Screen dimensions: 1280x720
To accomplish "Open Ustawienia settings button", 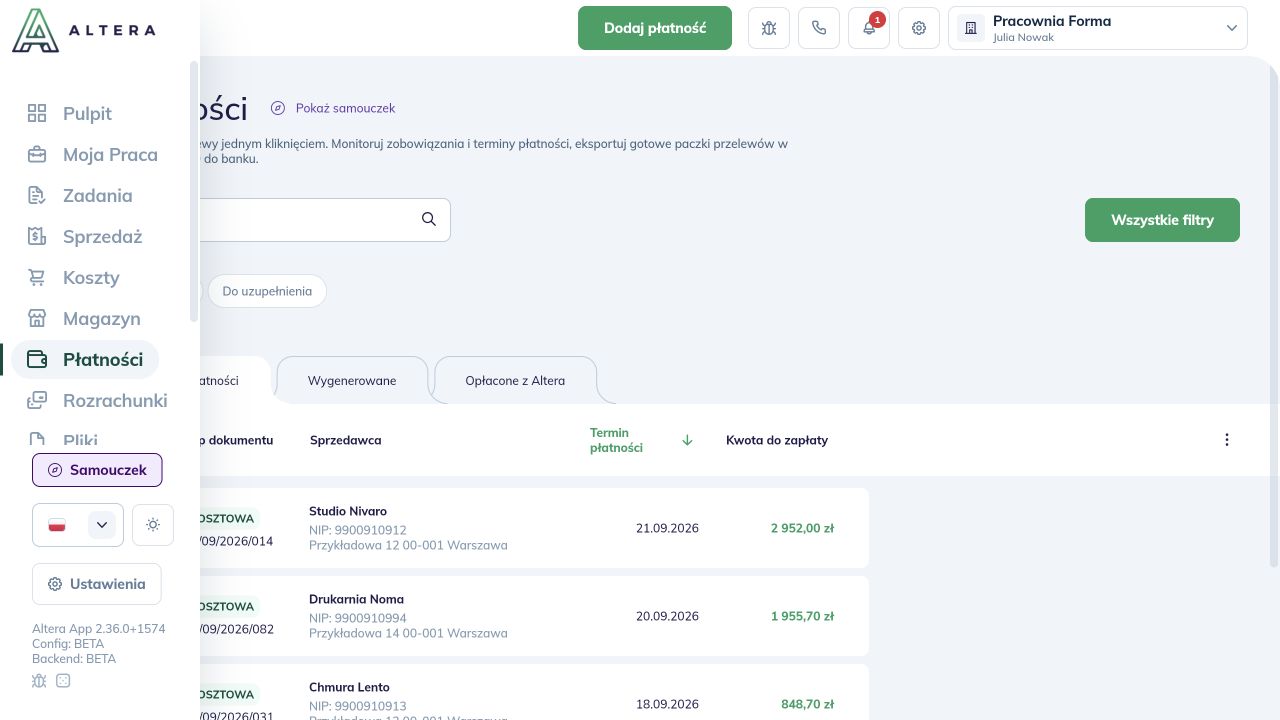I will coord(97,584).
